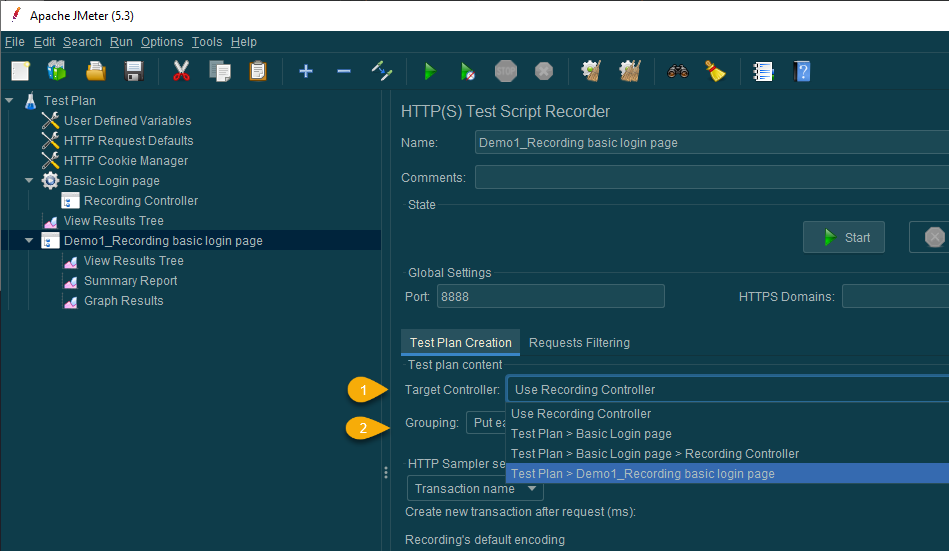Switch to the Requests Filtering tab
Image resolution: width=949 pixels, height=551 pixels.
[579, 343]
